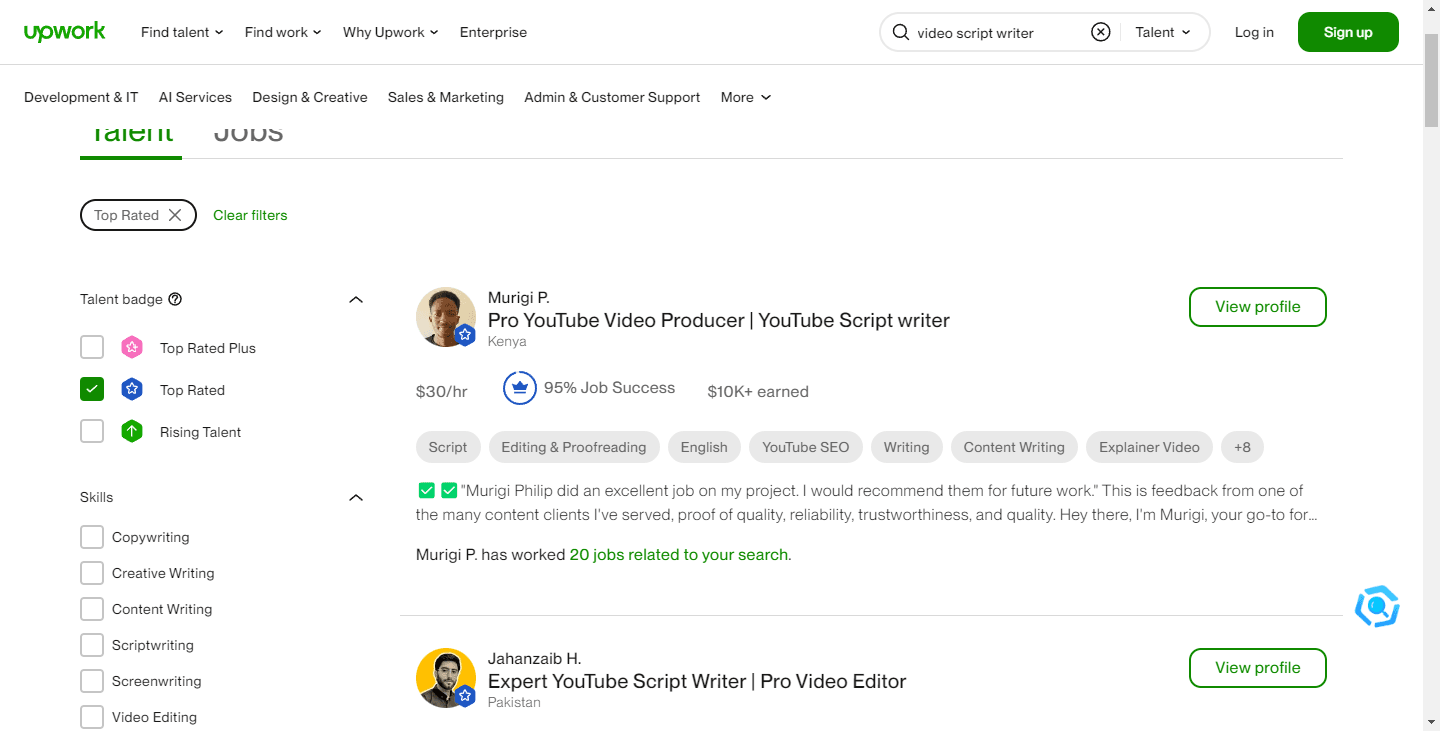Click Murigi P.'s profile photo
The width and height of the screenshot is (1440, 731).
pos(445,317)
